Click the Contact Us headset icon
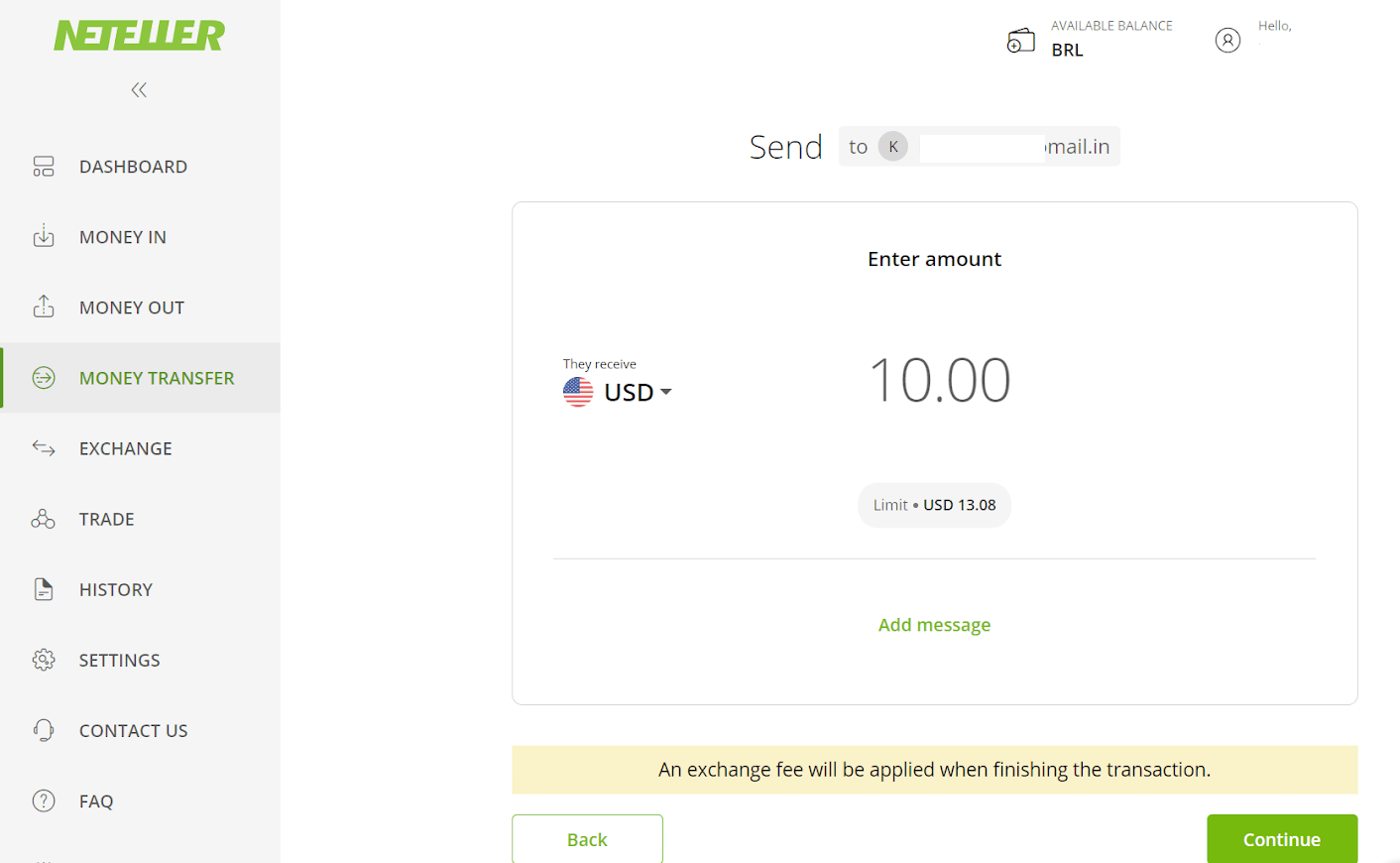 point(44,730)
